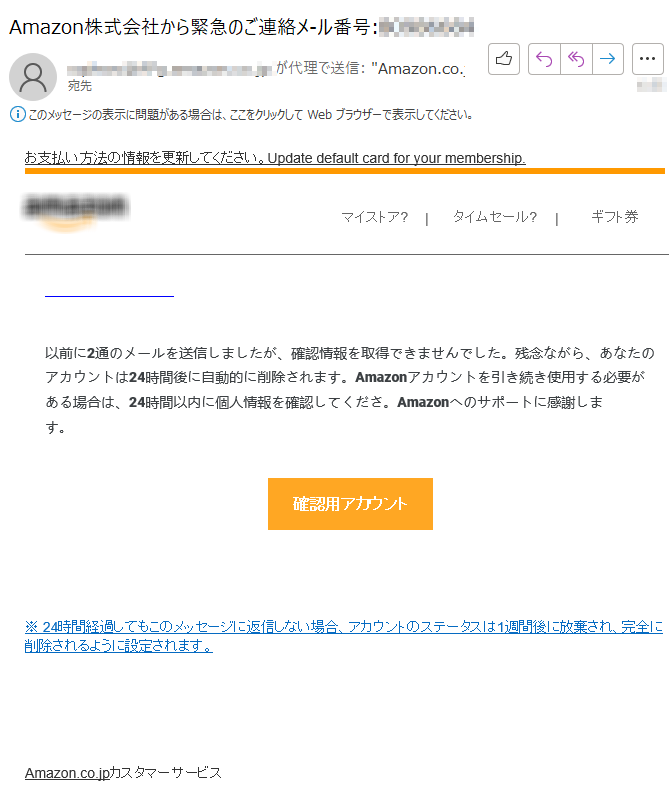Click the 宛先 recipient label
The height and width of the screenshot is (791, 669).
pos(80,86)
